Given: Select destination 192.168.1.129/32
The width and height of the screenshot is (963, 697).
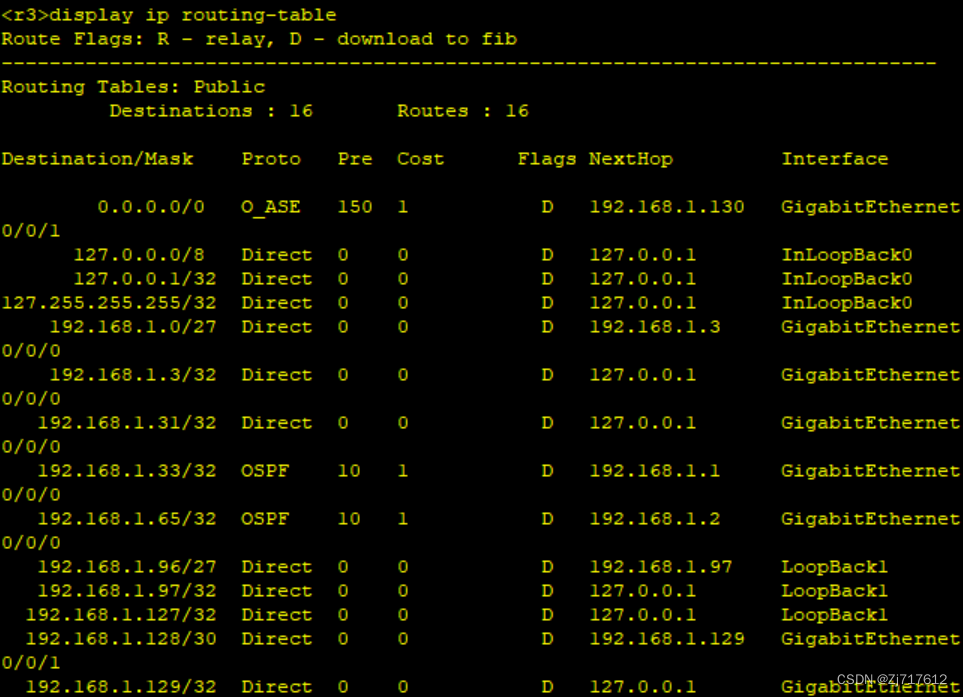Looking at the screenshot, I should coord(121,687).
